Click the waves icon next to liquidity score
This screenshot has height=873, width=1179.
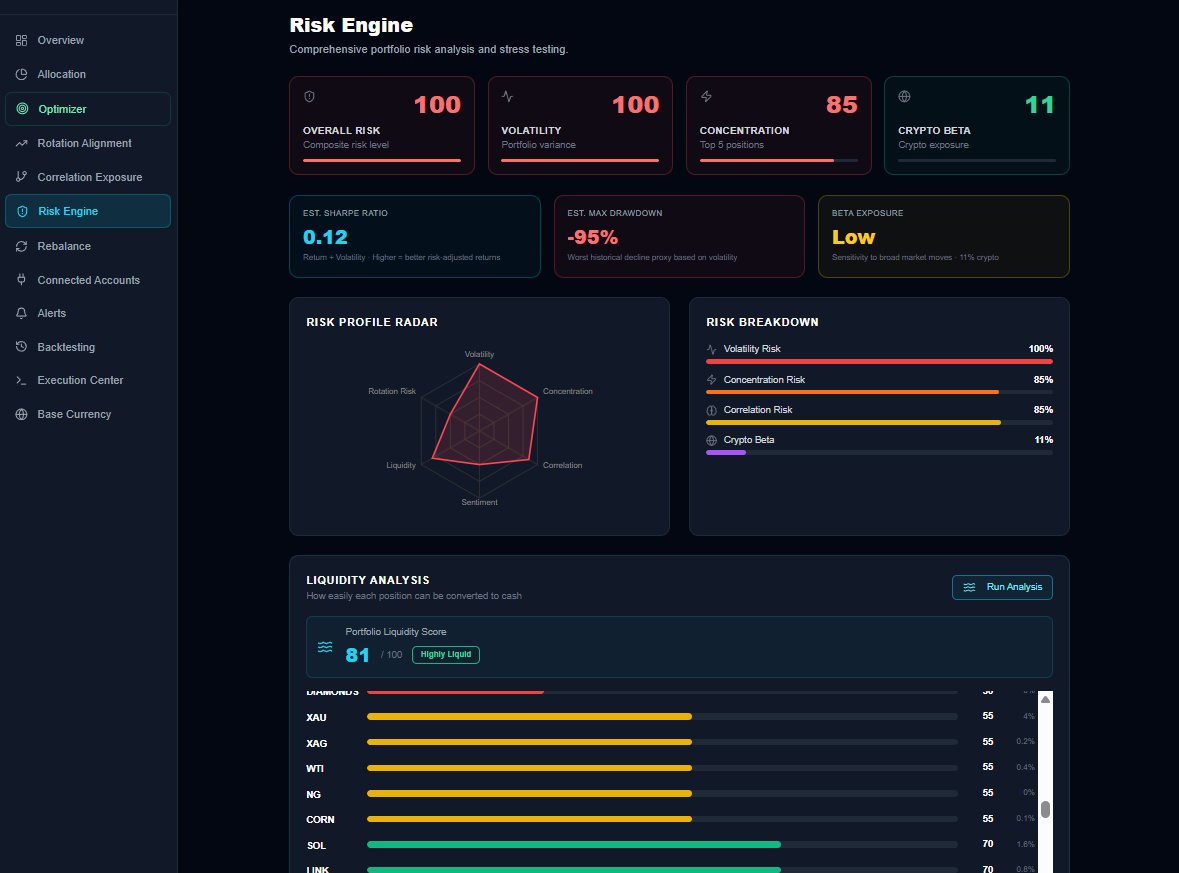point(325,647)
